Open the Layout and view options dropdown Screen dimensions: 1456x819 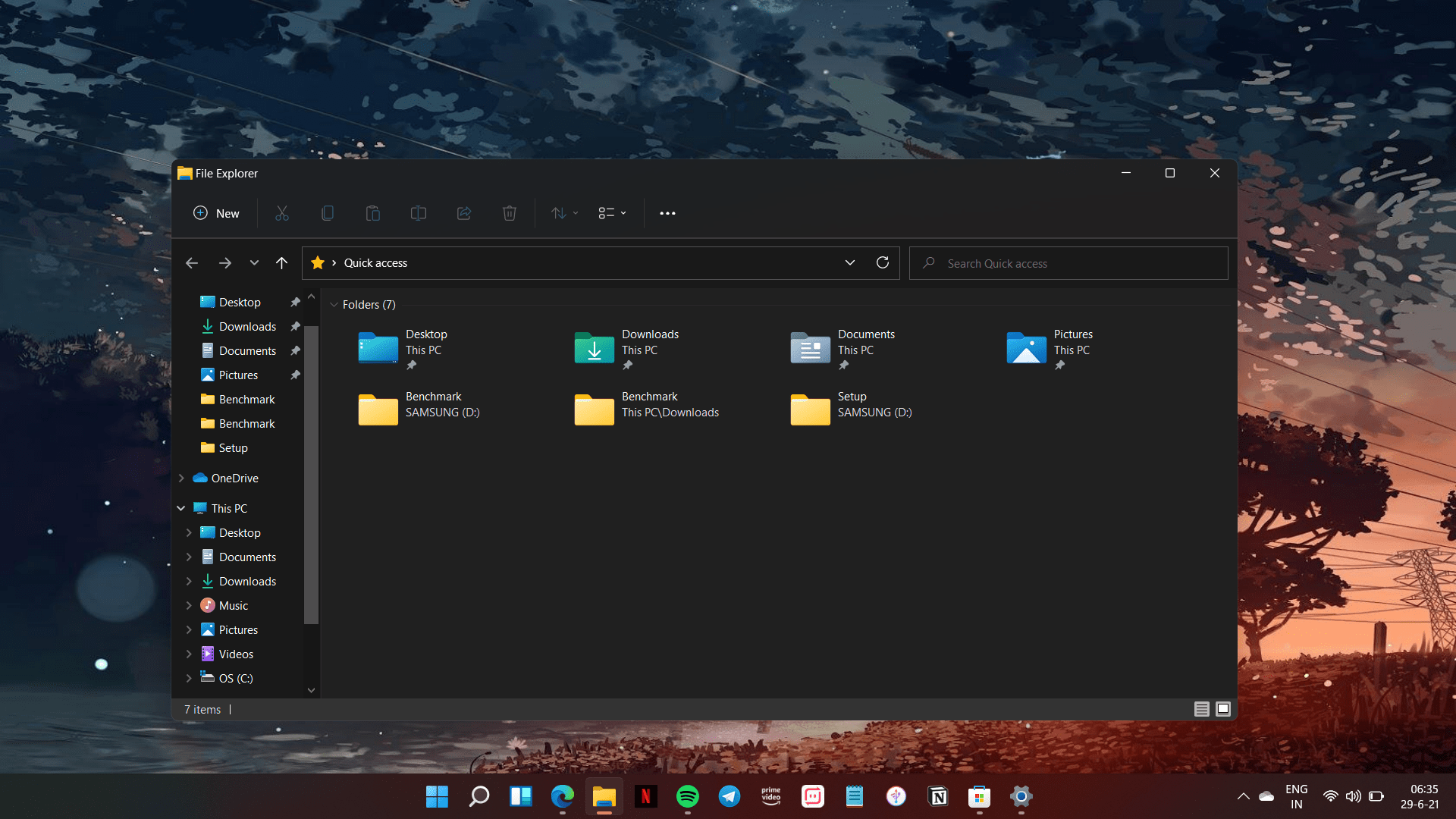pyautogui.click(x=612, y=213)
